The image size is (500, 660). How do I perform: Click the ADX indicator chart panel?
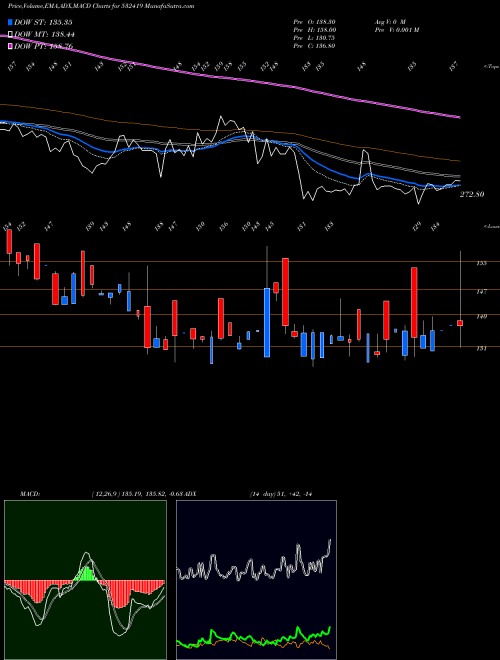tap(256, 580)
